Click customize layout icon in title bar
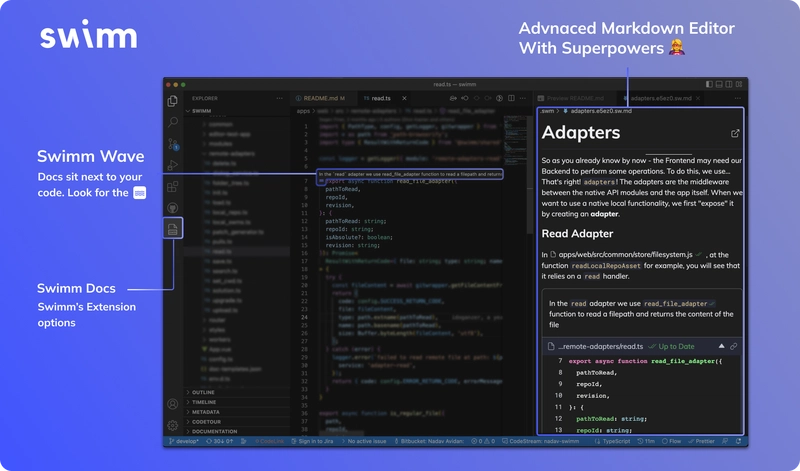The image size is (800, 471). [739, 84]
